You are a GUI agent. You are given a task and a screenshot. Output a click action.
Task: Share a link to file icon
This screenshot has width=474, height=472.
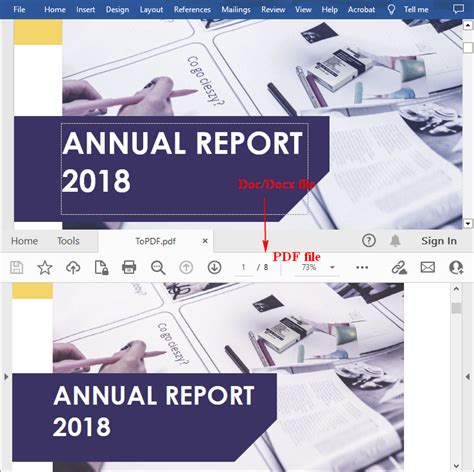(399, 267)
